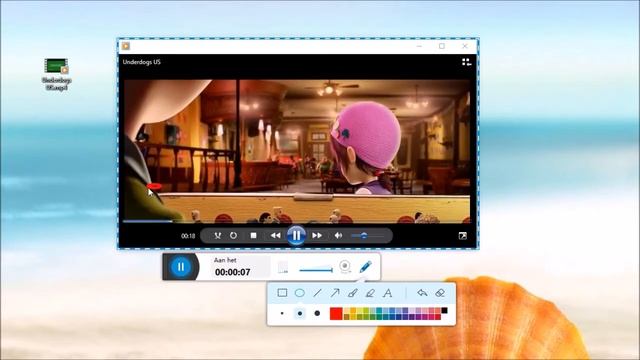Choose the medium pen thickness dot
The width and height of the screenshot is (640, 360).
(300, 313)
